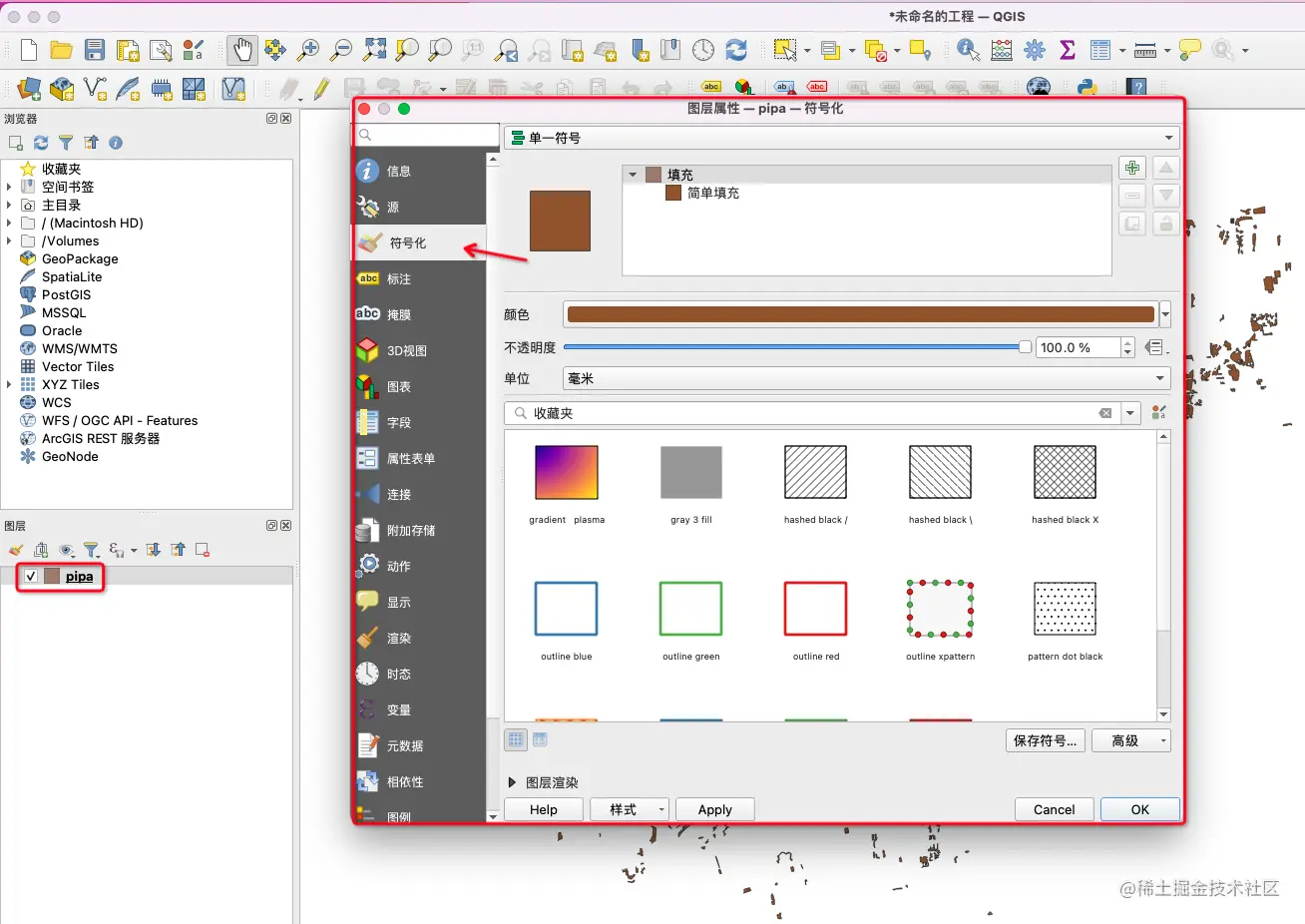Click the 保存符号 save symbol button
Image resolution: width=1305 pixels, height=924 pixels.
click(x=1045, y=740)
